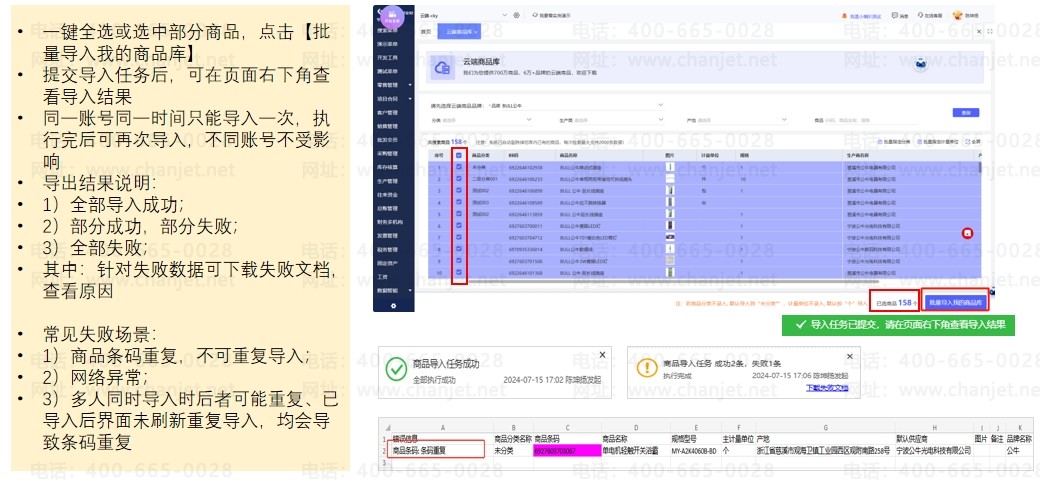This screenshot has width=1040, height=485.
Task: Click the cloud product library icon
Action: coord(440,69)
